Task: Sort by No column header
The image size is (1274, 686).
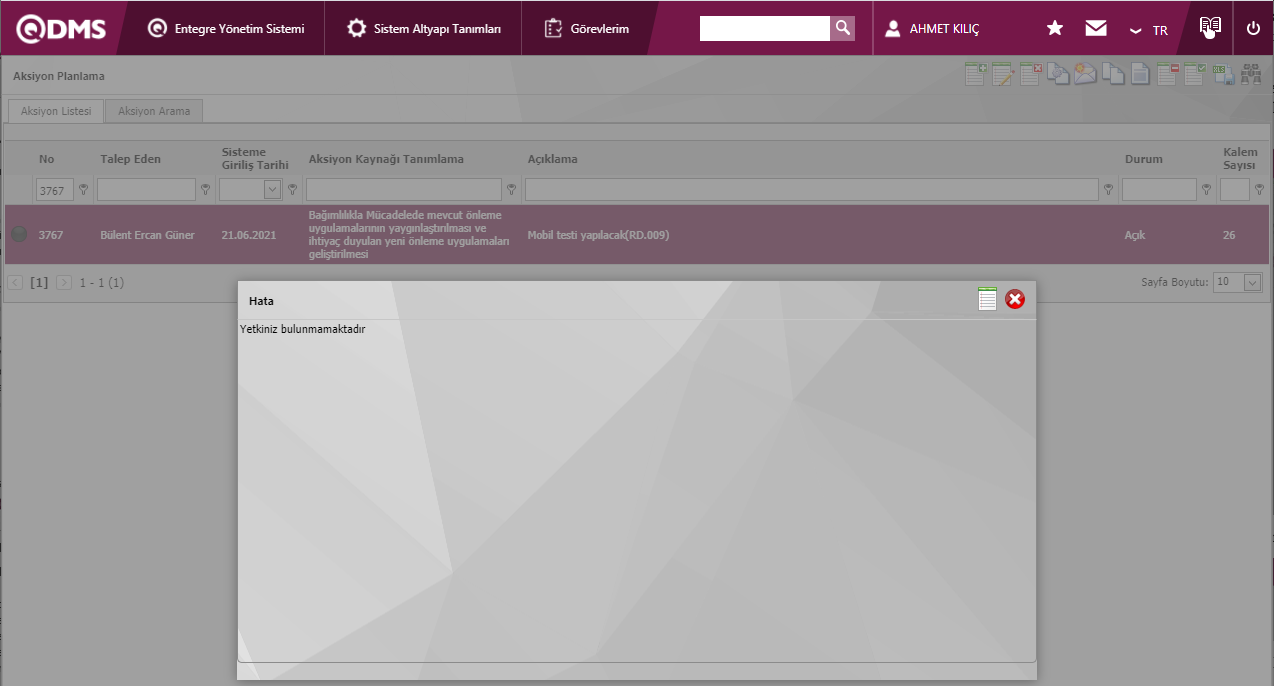Action: click(x=46, y=159)
